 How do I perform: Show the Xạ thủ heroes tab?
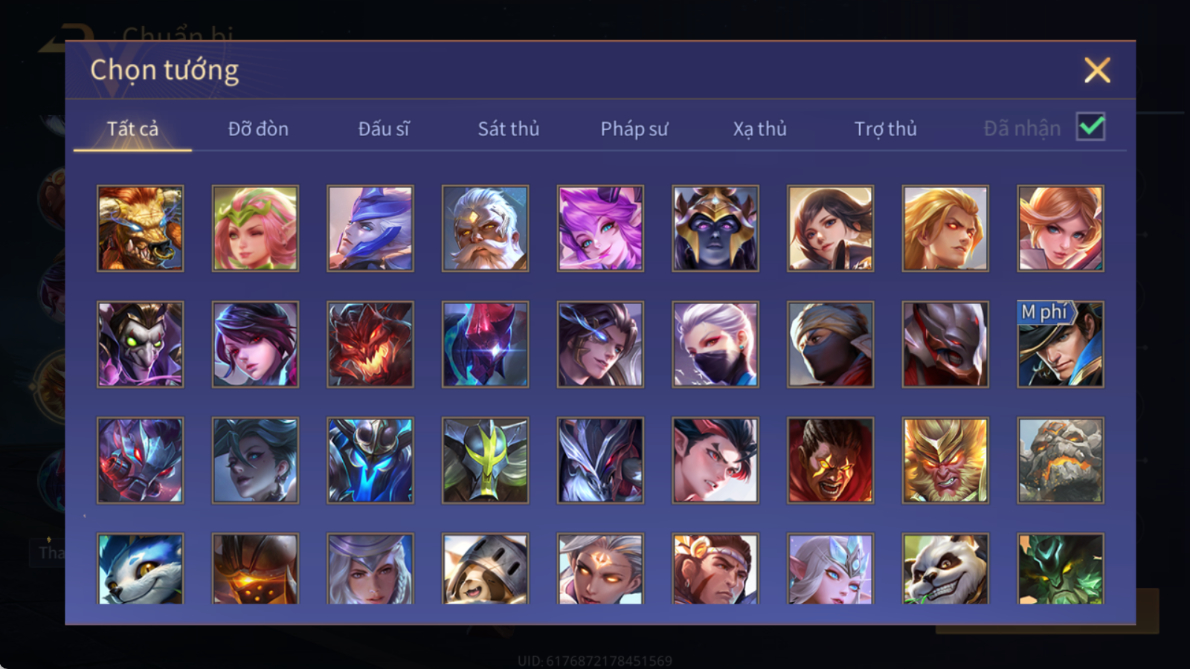coord(760,129)
